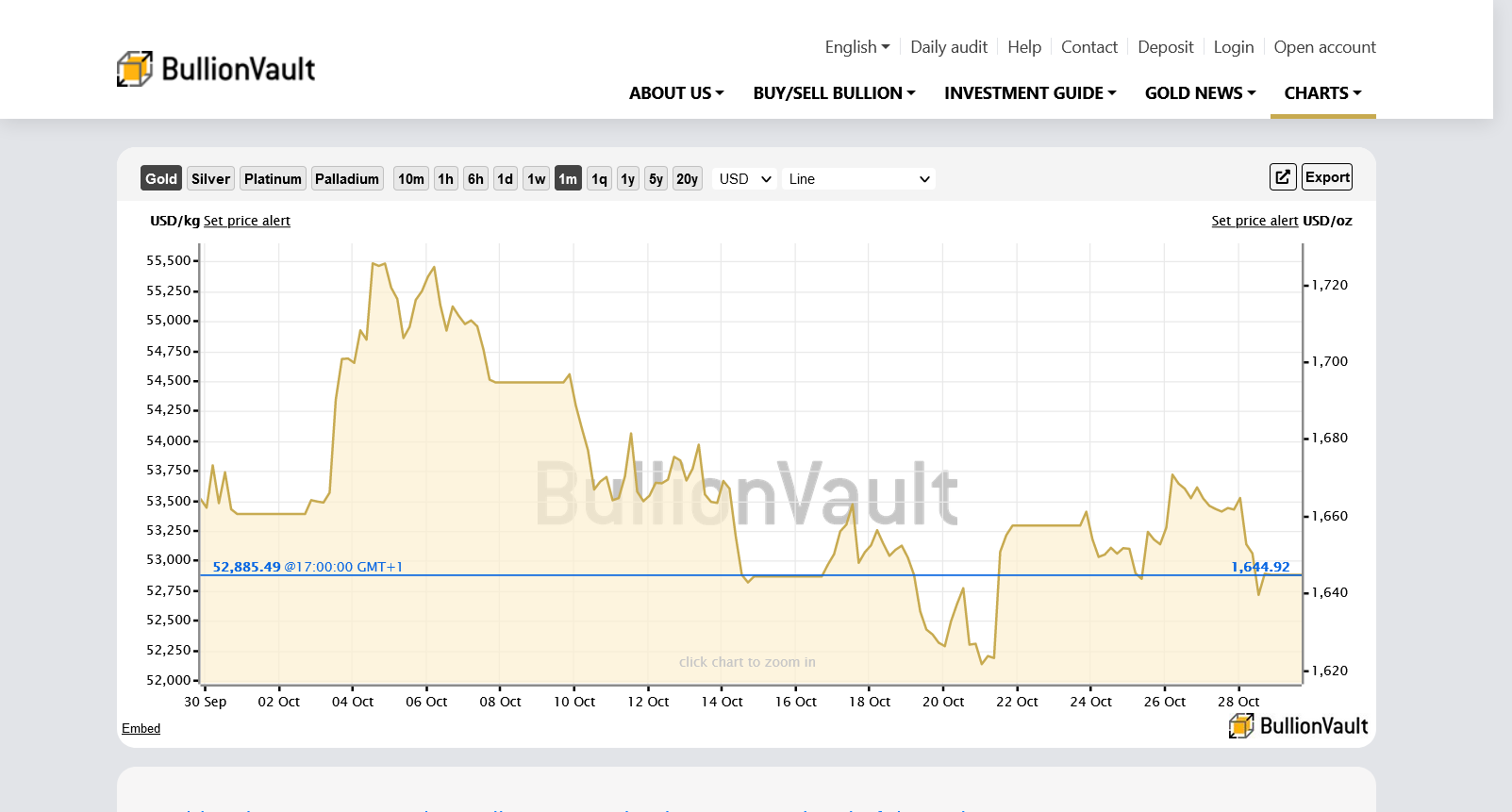Switch chart to Platinum
The width and height of the screenshot is (1512, 812).
pyautogui.click(x=273, y=178)
